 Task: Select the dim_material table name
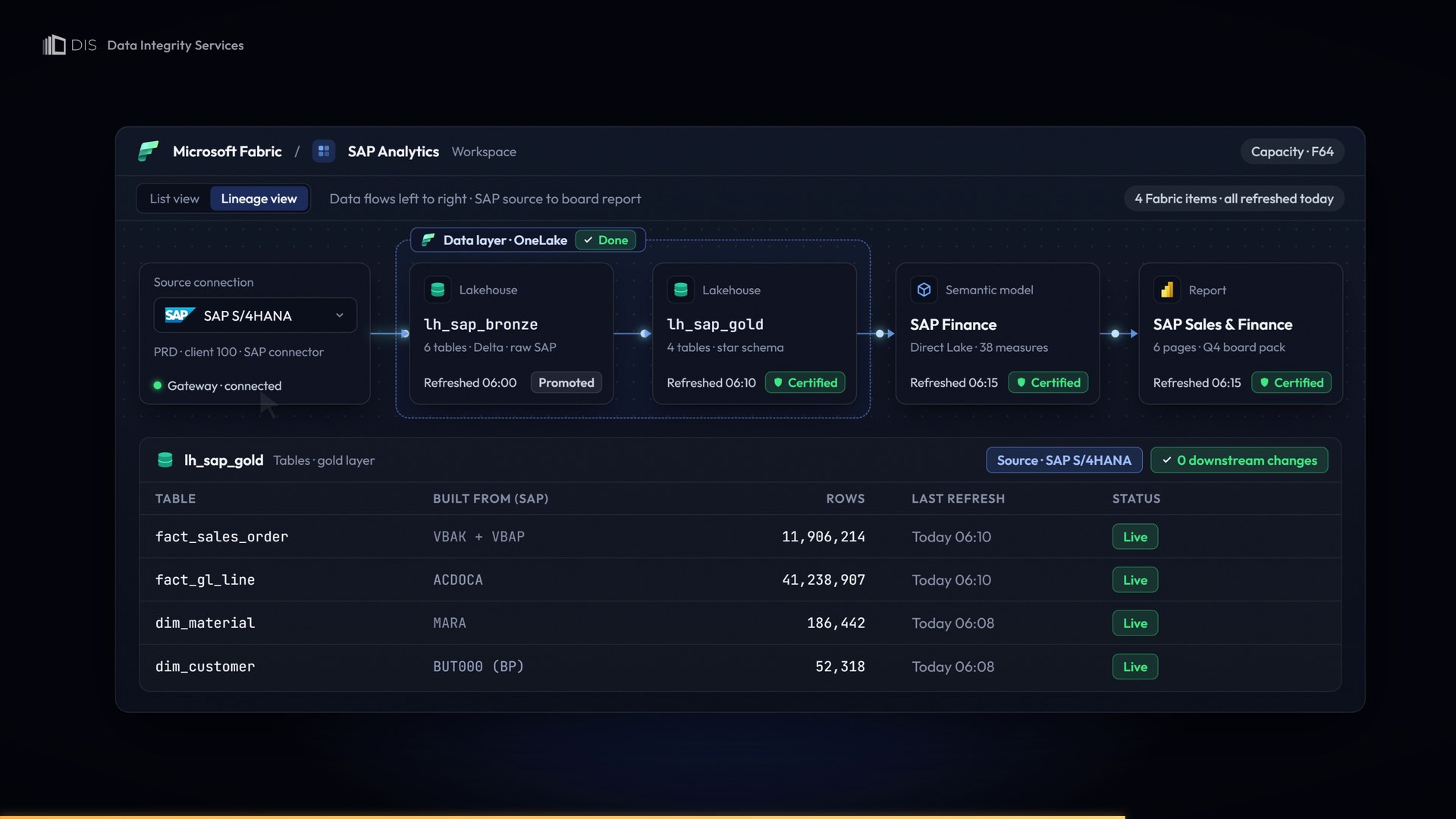click(x=205, y=623)
